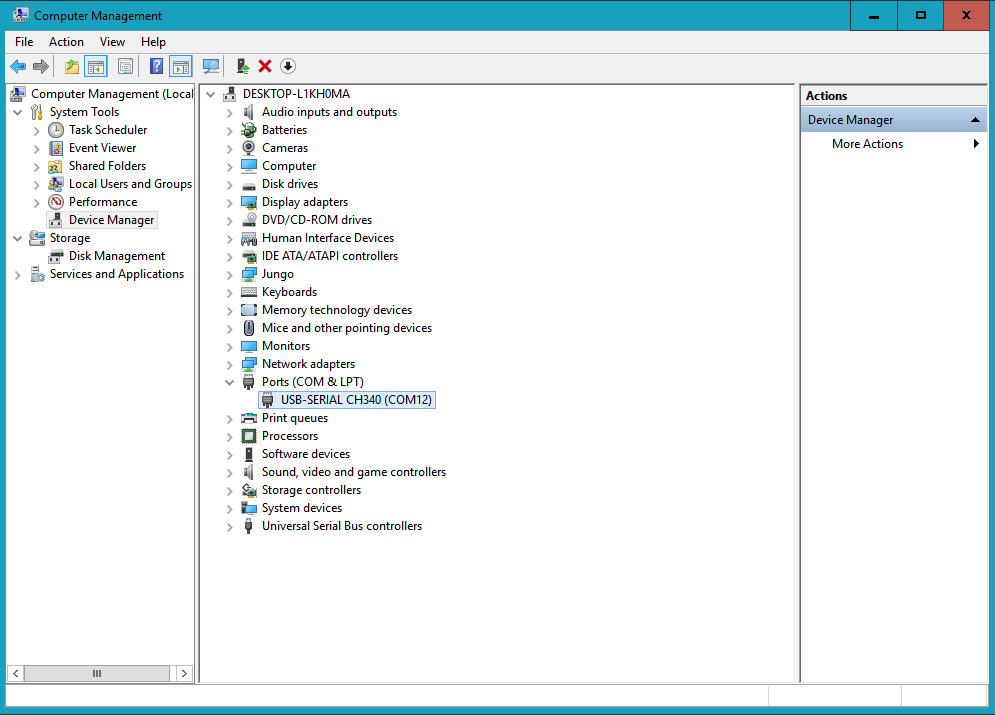Collapse the System Tools node
Screen dimensions: 995x715
click(18, 112)
